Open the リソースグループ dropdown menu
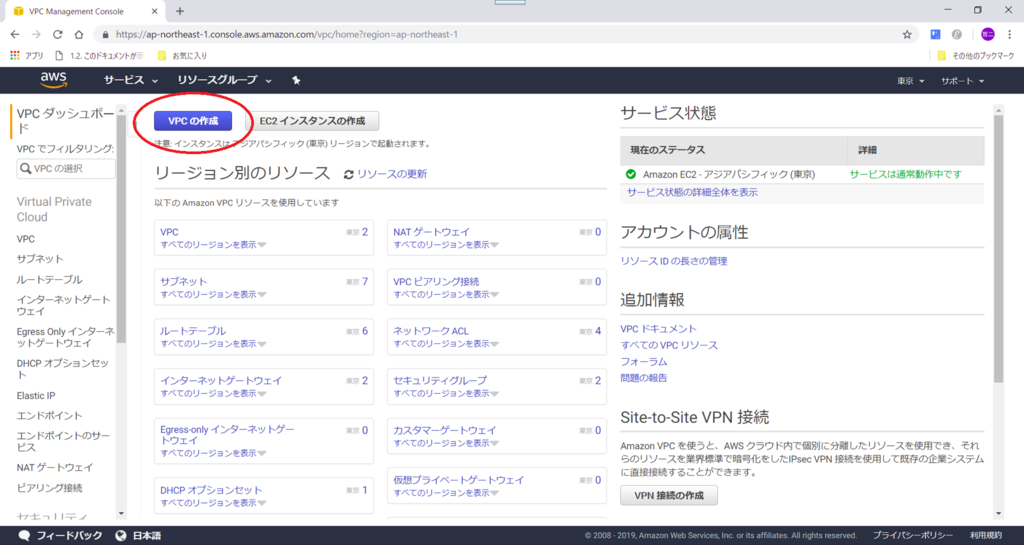Screen dimensions: 1024x545 [224, 80]
